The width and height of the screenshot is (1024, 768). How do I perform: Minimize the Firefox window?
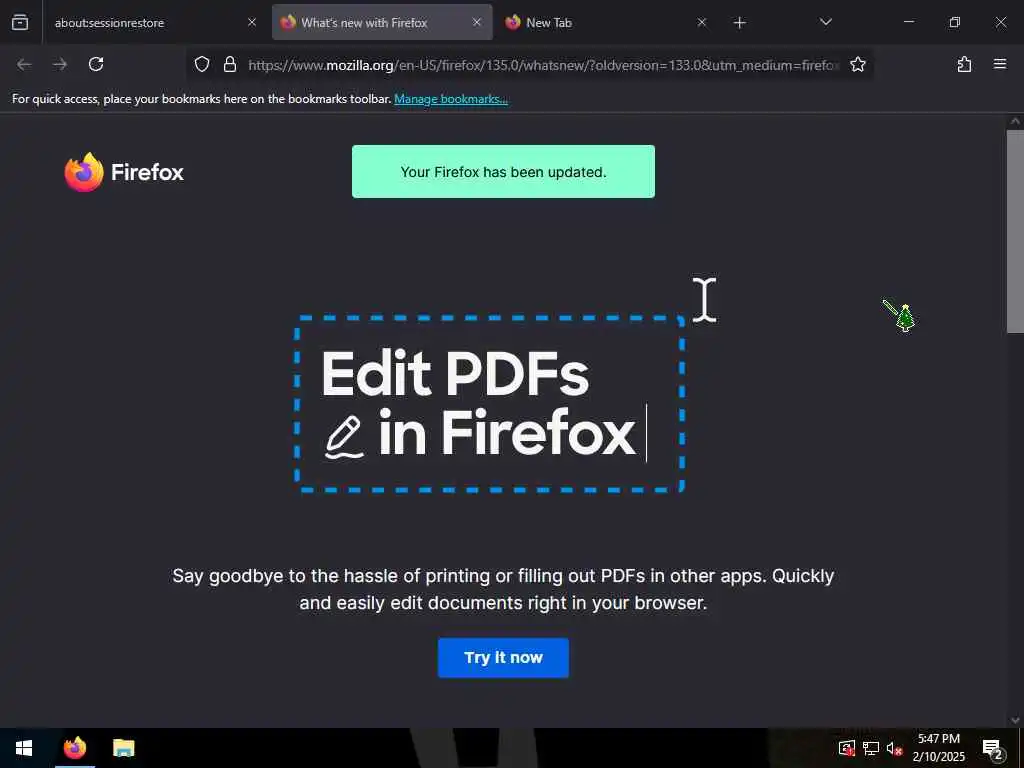click(908, 22)
